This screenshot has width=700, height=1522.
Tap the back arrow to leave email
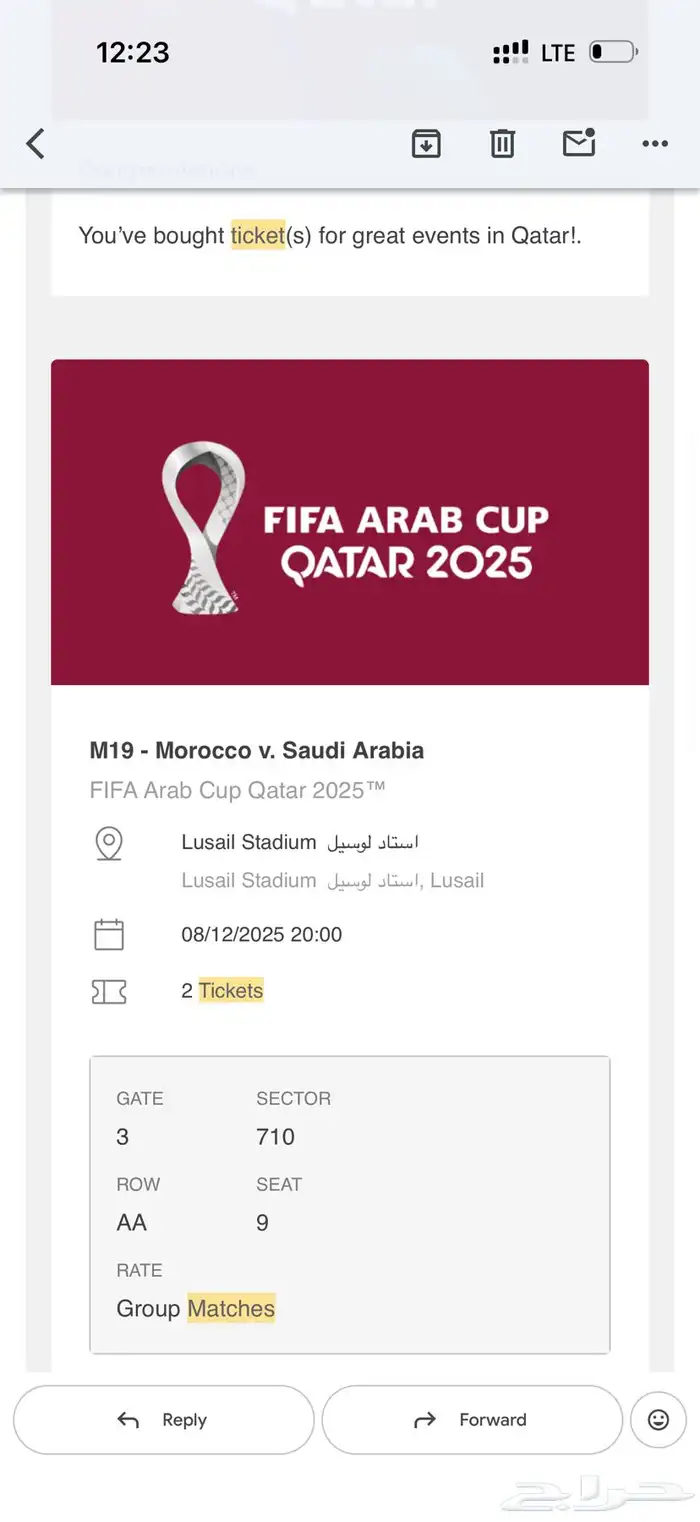(x=36, y=144)
